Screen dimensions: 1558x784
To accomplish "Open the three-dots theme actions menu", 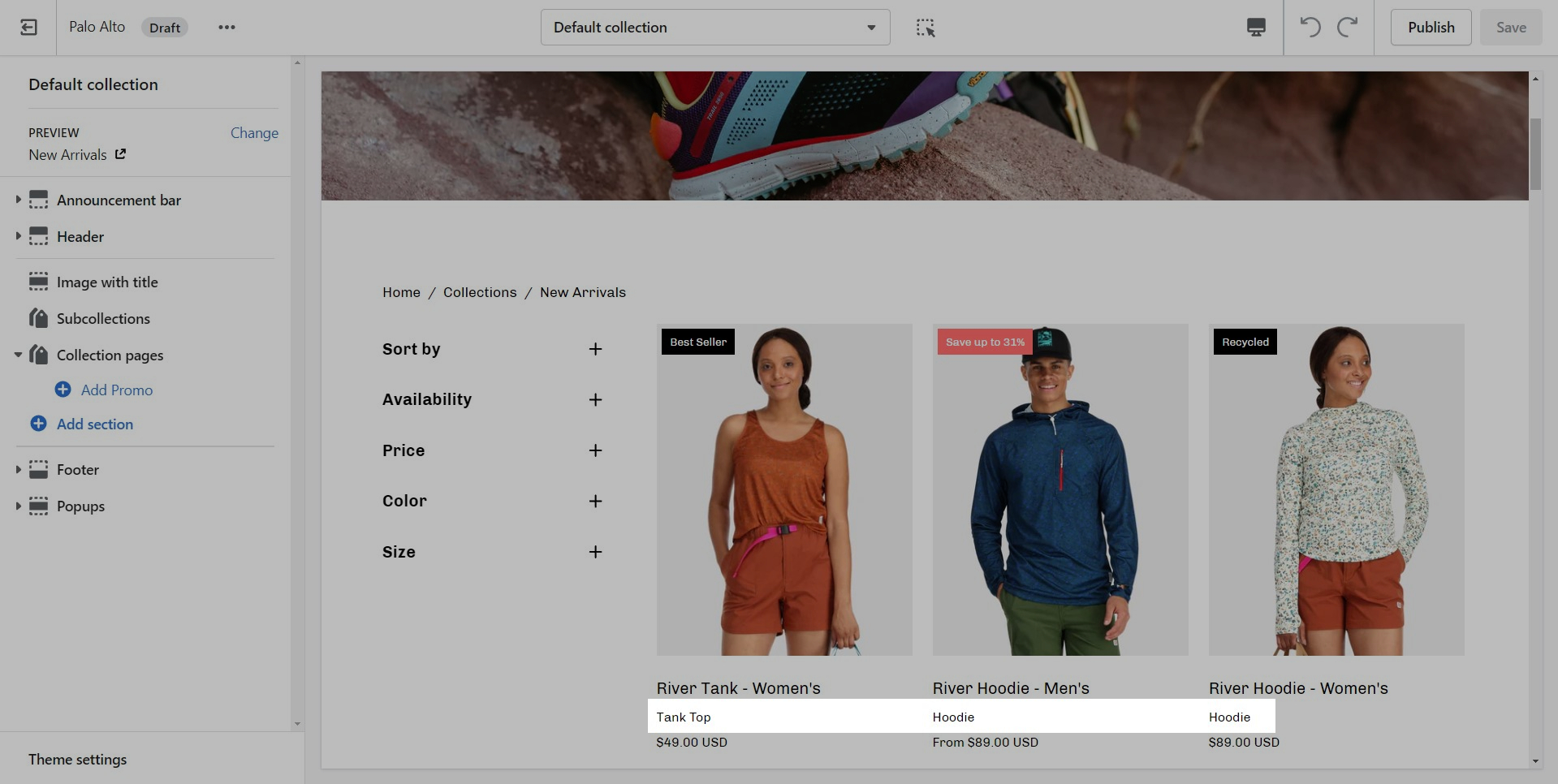I will [227, 28].
